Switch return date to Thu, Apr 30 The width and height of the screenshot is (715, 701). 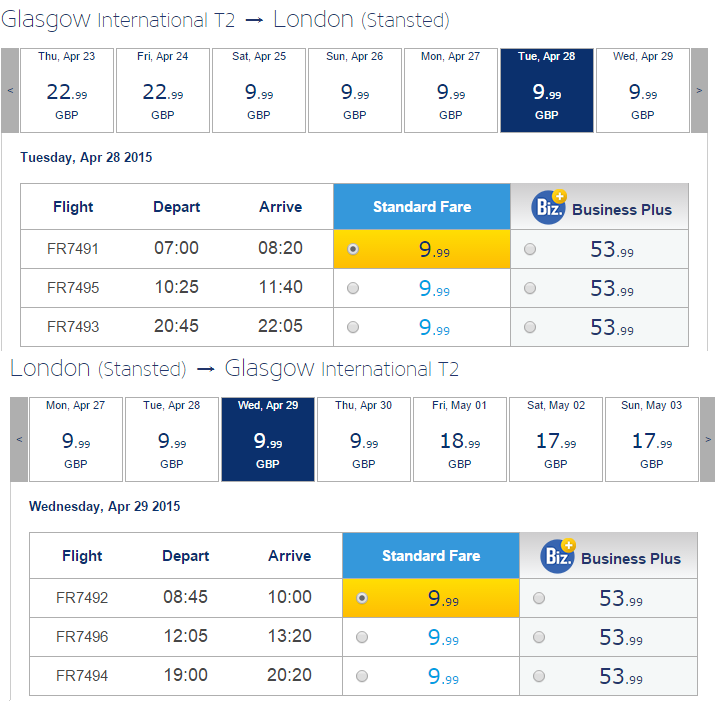364,439
